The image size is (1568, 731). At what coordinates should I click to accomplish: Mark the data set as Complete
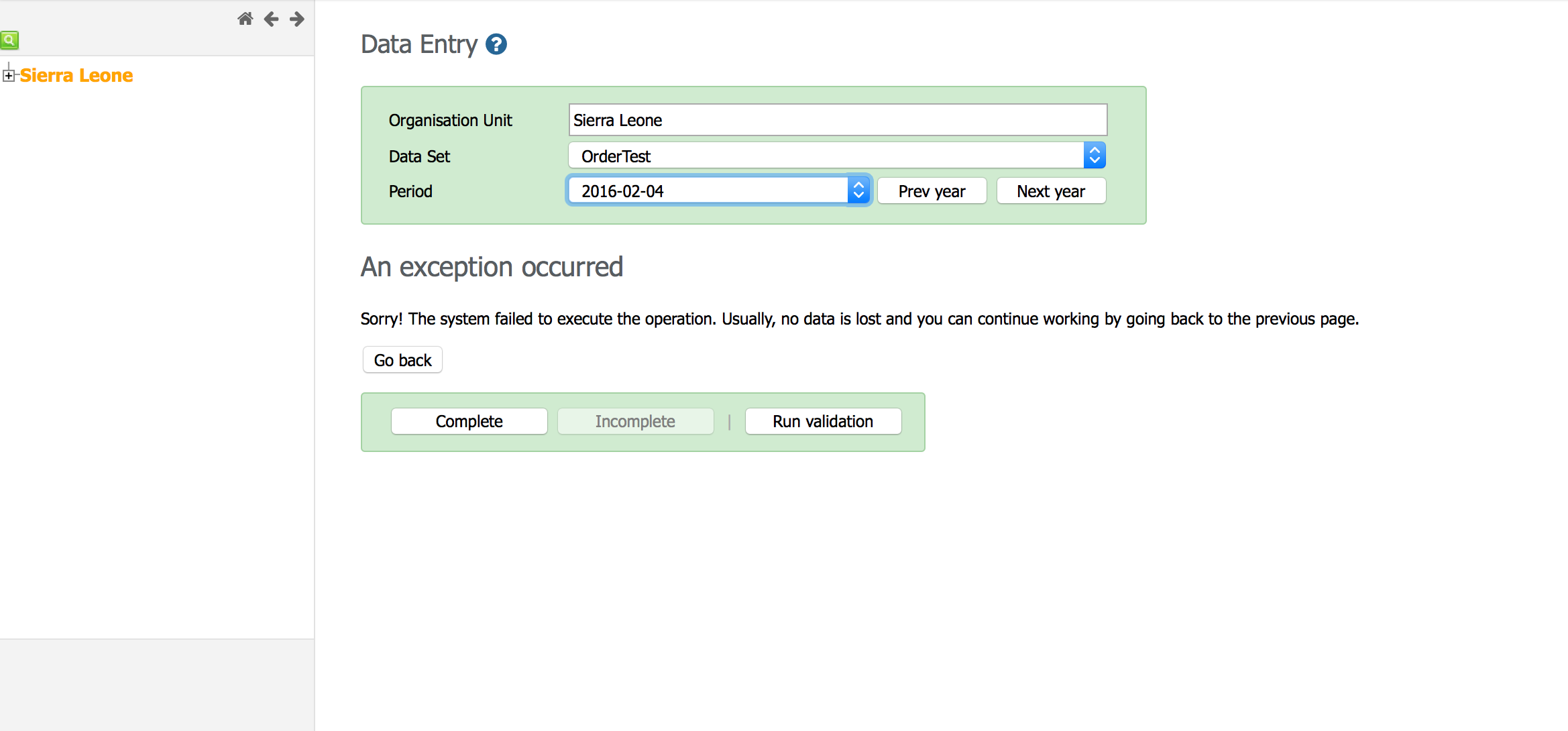click(x=469, y=421)
